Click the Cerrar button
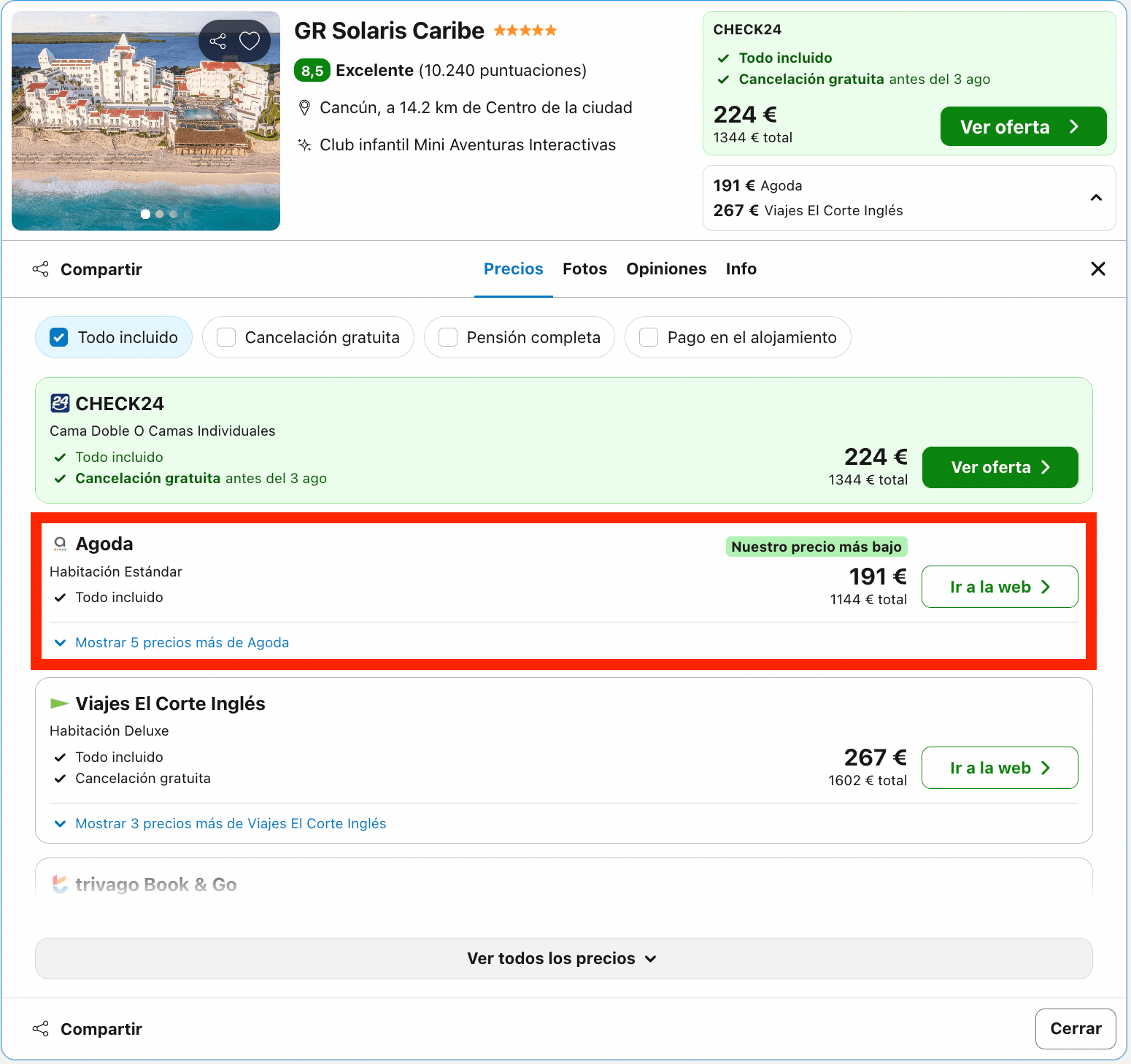 click(1076, 1029)
